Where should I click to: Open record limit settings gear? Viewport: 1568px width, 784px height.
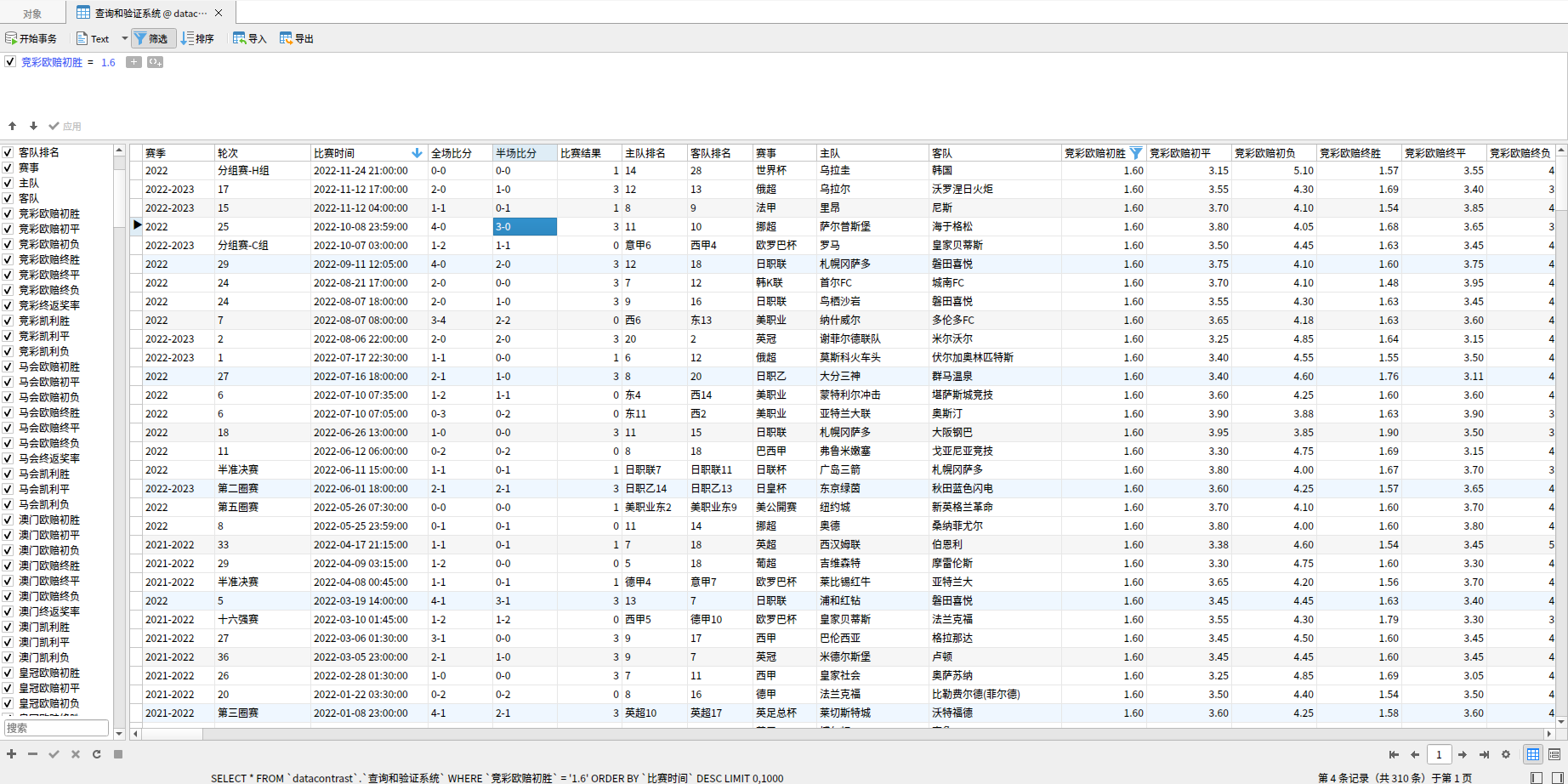pos(1506,754)
